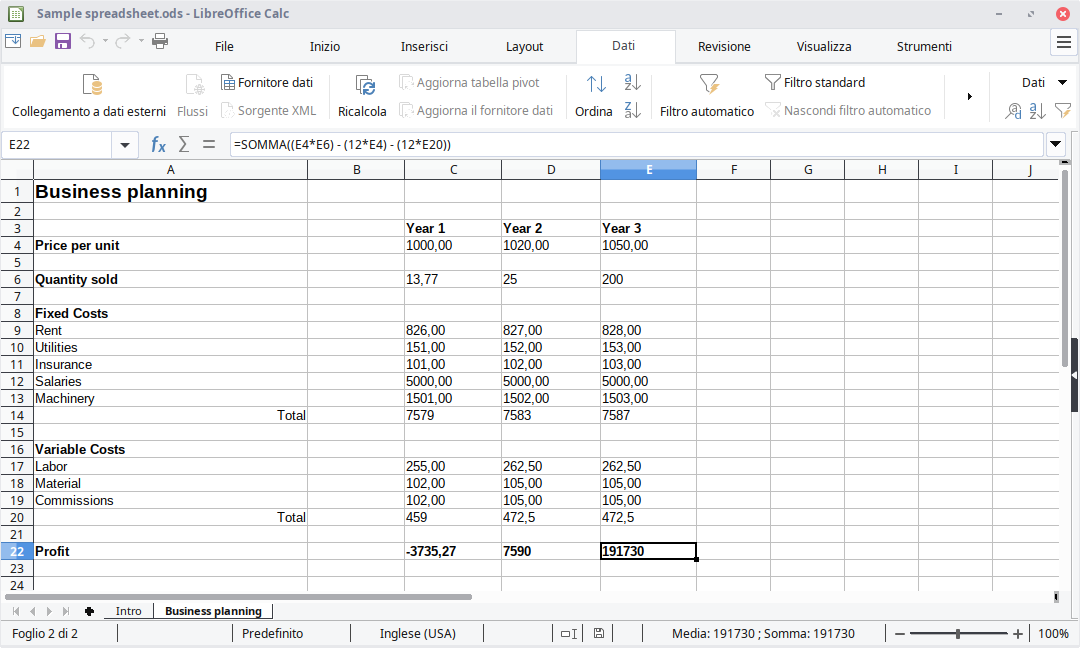Sort ascending with the A-Z icon
The width and height of the screenshot is (1080, 648).
pyautogui.click(x=632, y=82)
